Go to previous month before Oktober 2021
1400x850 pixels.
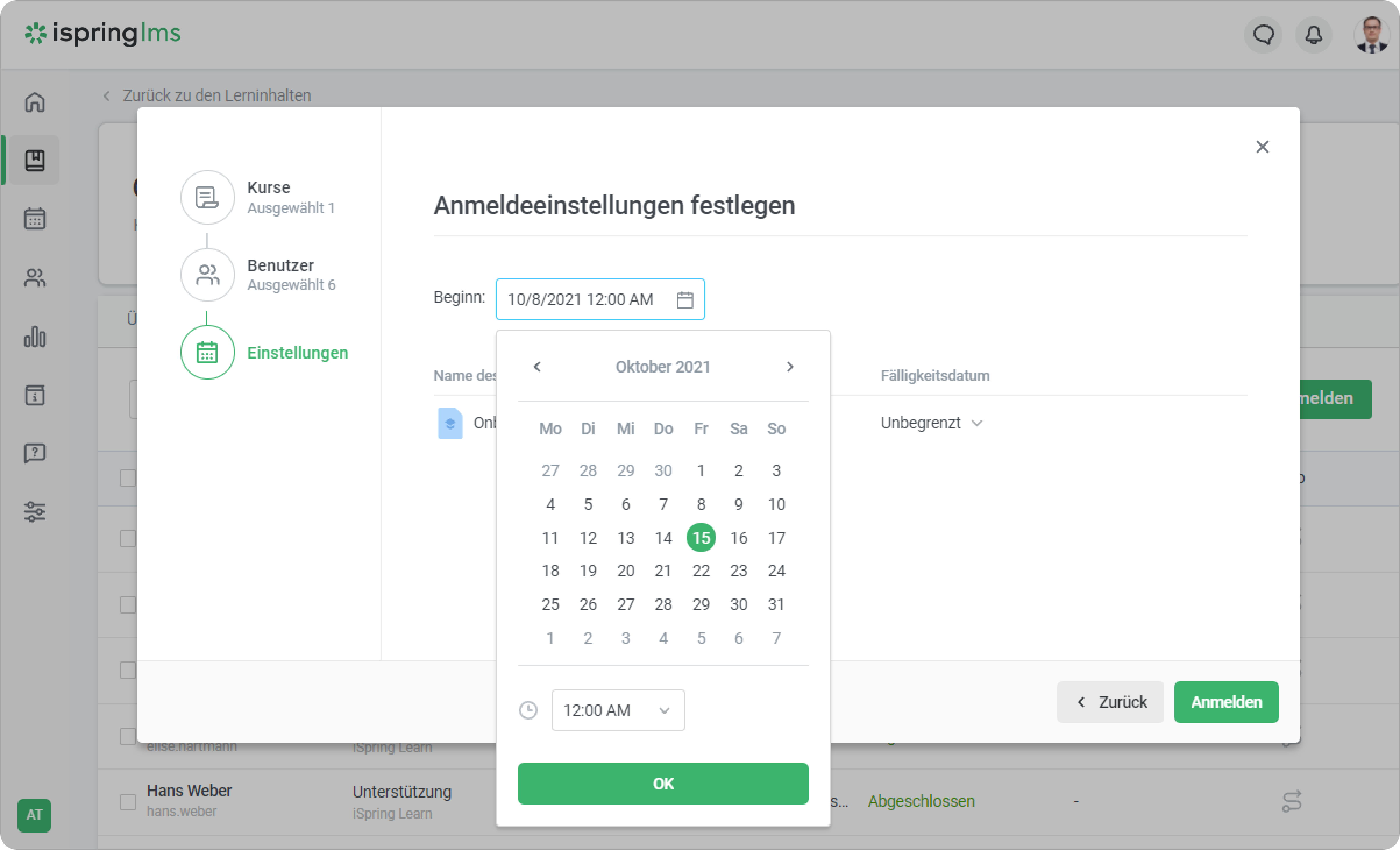pyautogui.click(x=537, y=367)
